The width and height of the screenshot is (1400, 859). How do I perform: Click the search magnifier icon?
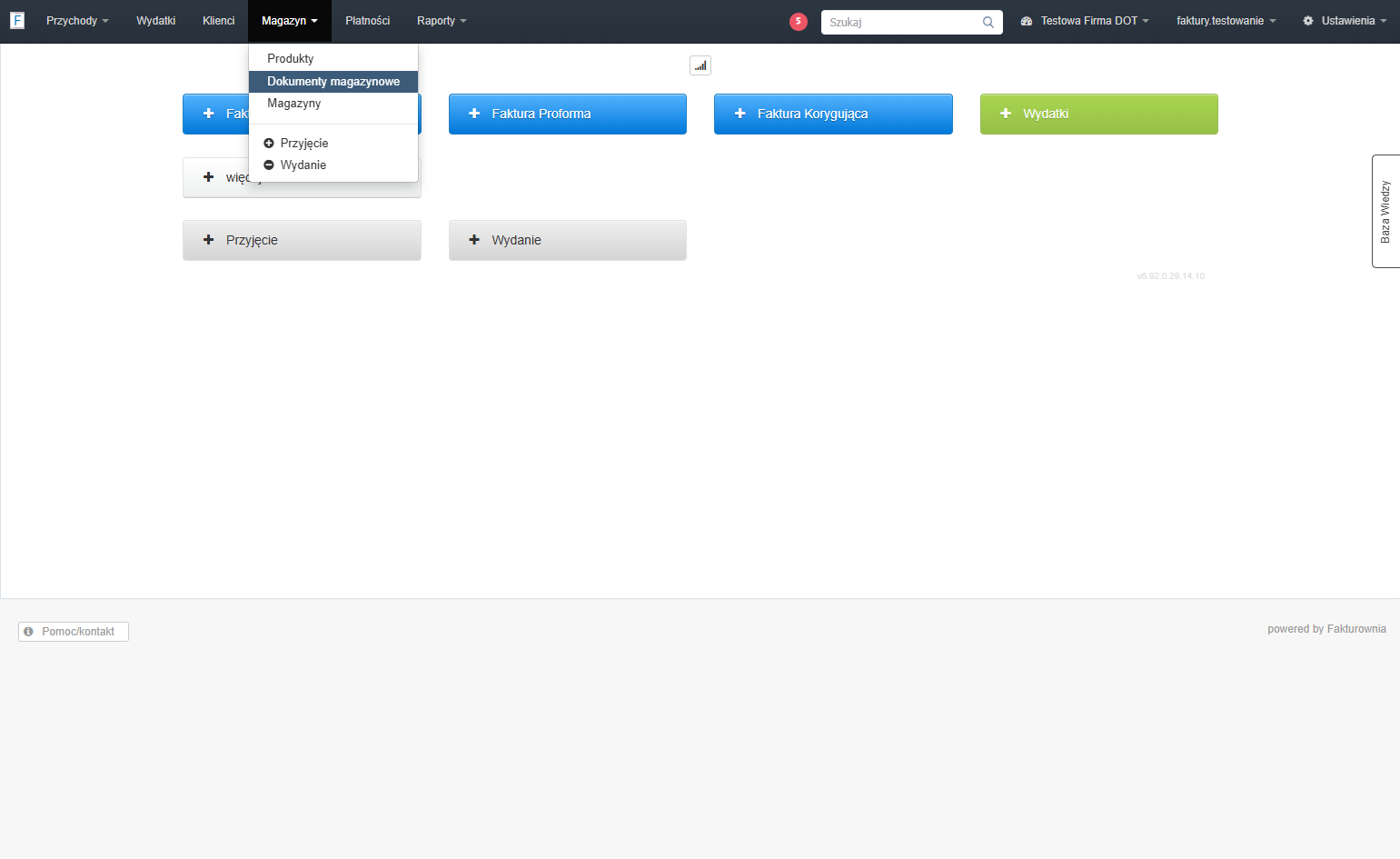click(x=988, y=22)
